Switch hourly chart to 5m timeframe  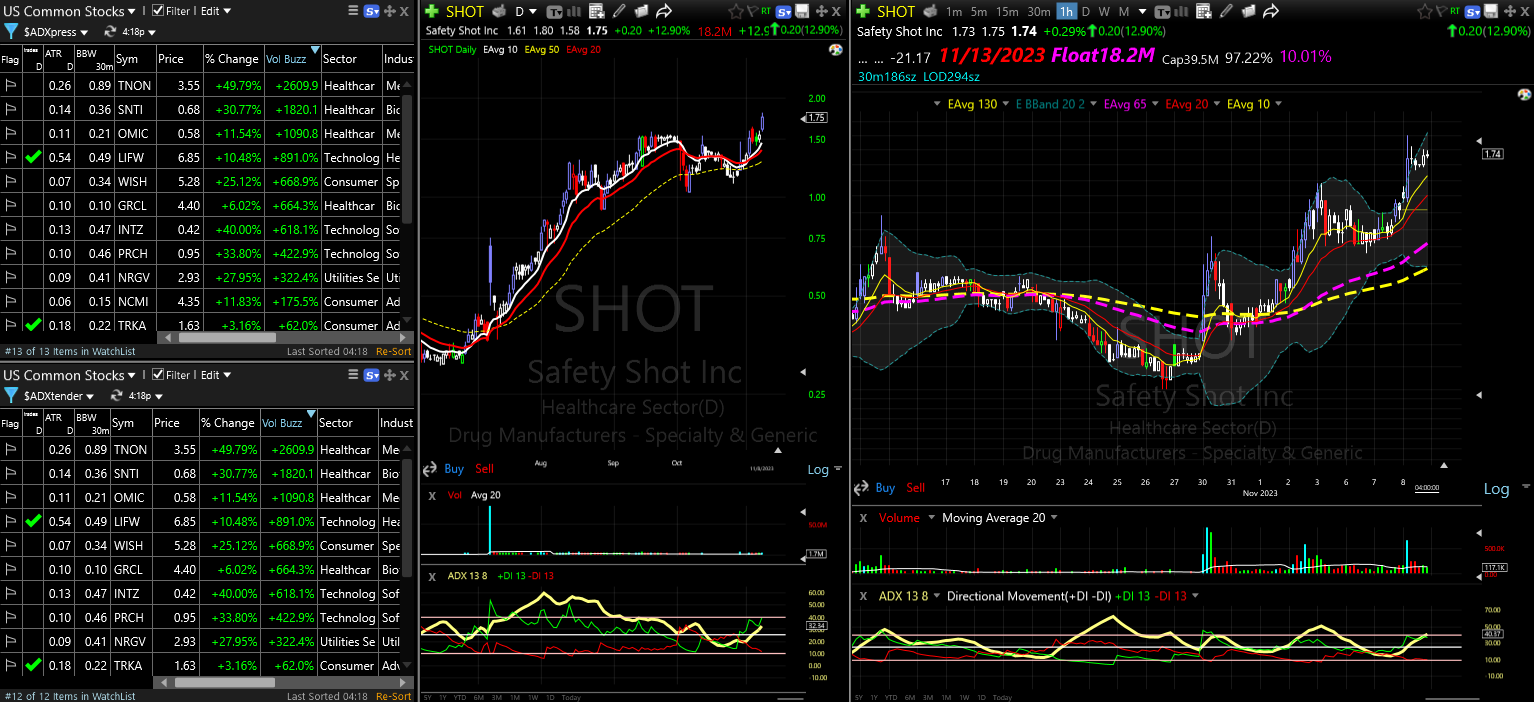click(x=980, y=12)
